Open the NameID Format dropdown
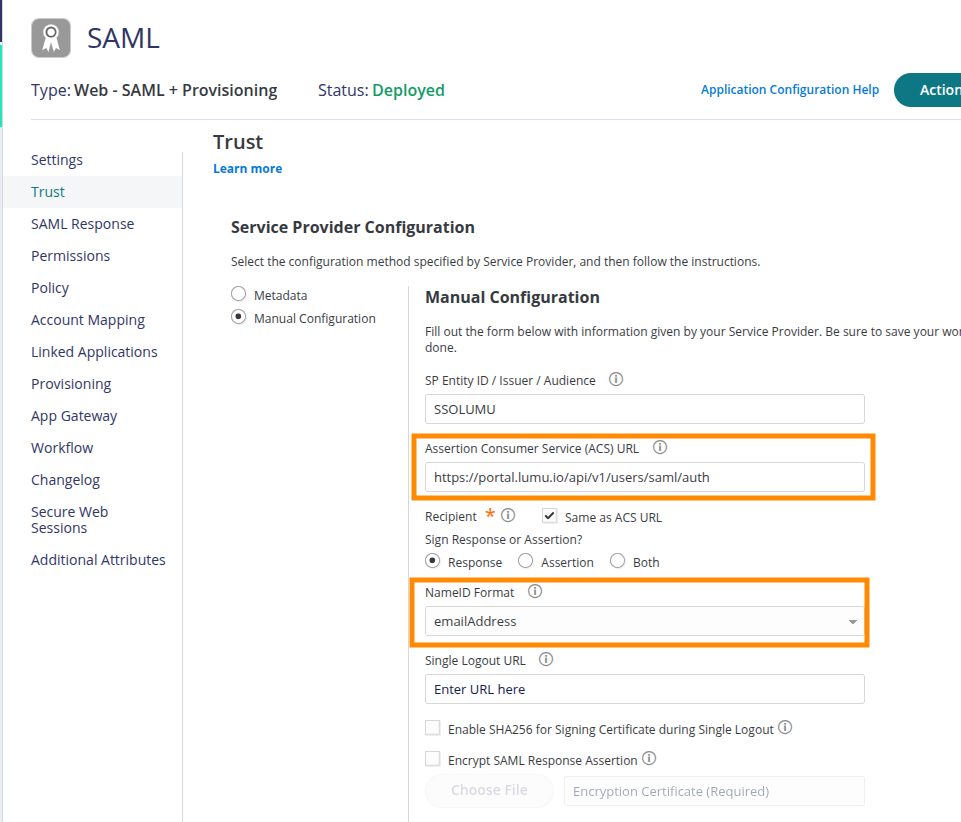This screenshot has height=822, width=961. pos(644,621)
